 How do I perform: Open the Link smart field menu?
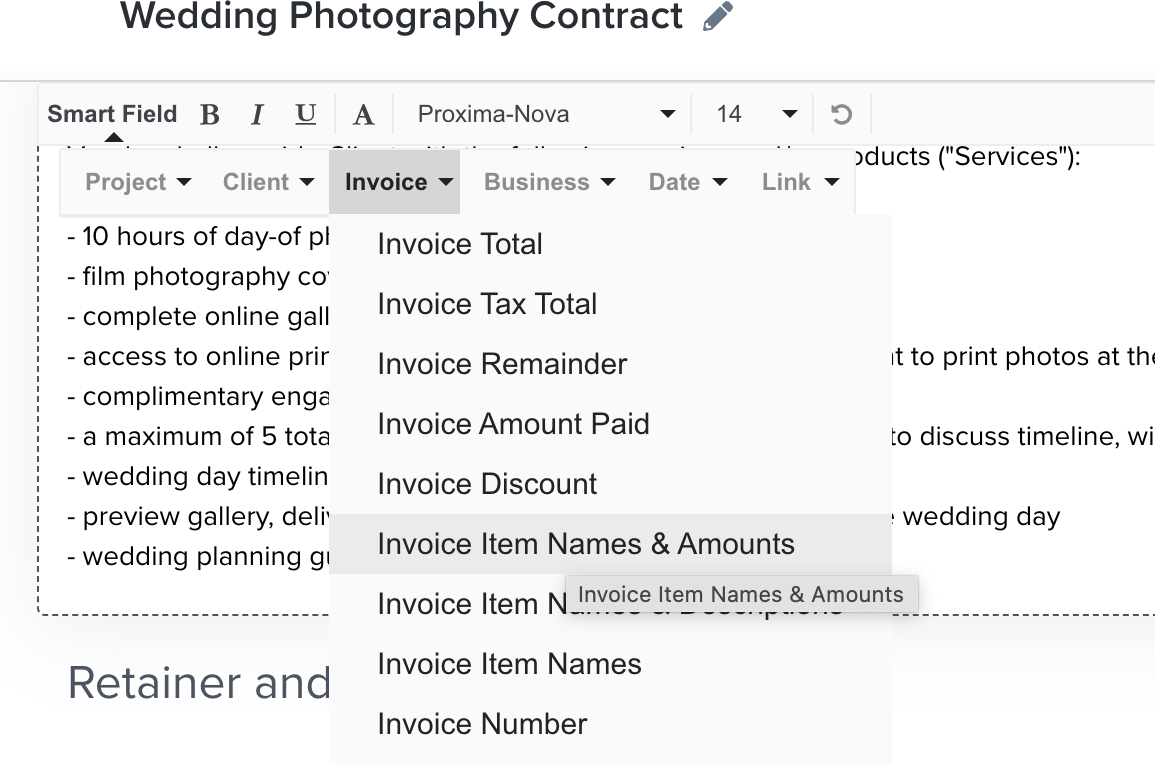pyautogui.click(x=800, y=182)
